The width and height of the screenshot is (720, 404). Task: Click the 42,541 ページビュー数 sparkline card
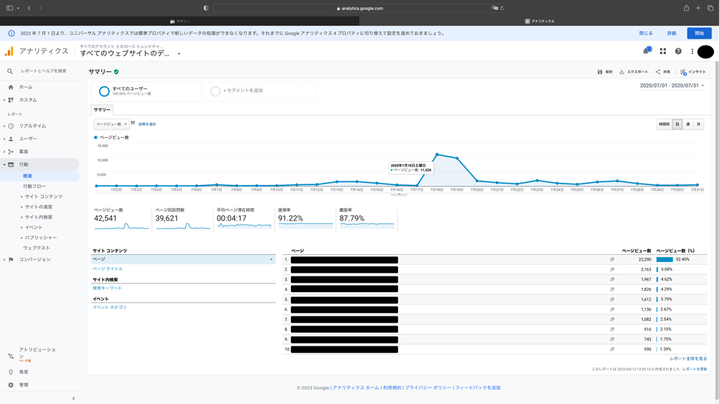[x=121, y=219]
